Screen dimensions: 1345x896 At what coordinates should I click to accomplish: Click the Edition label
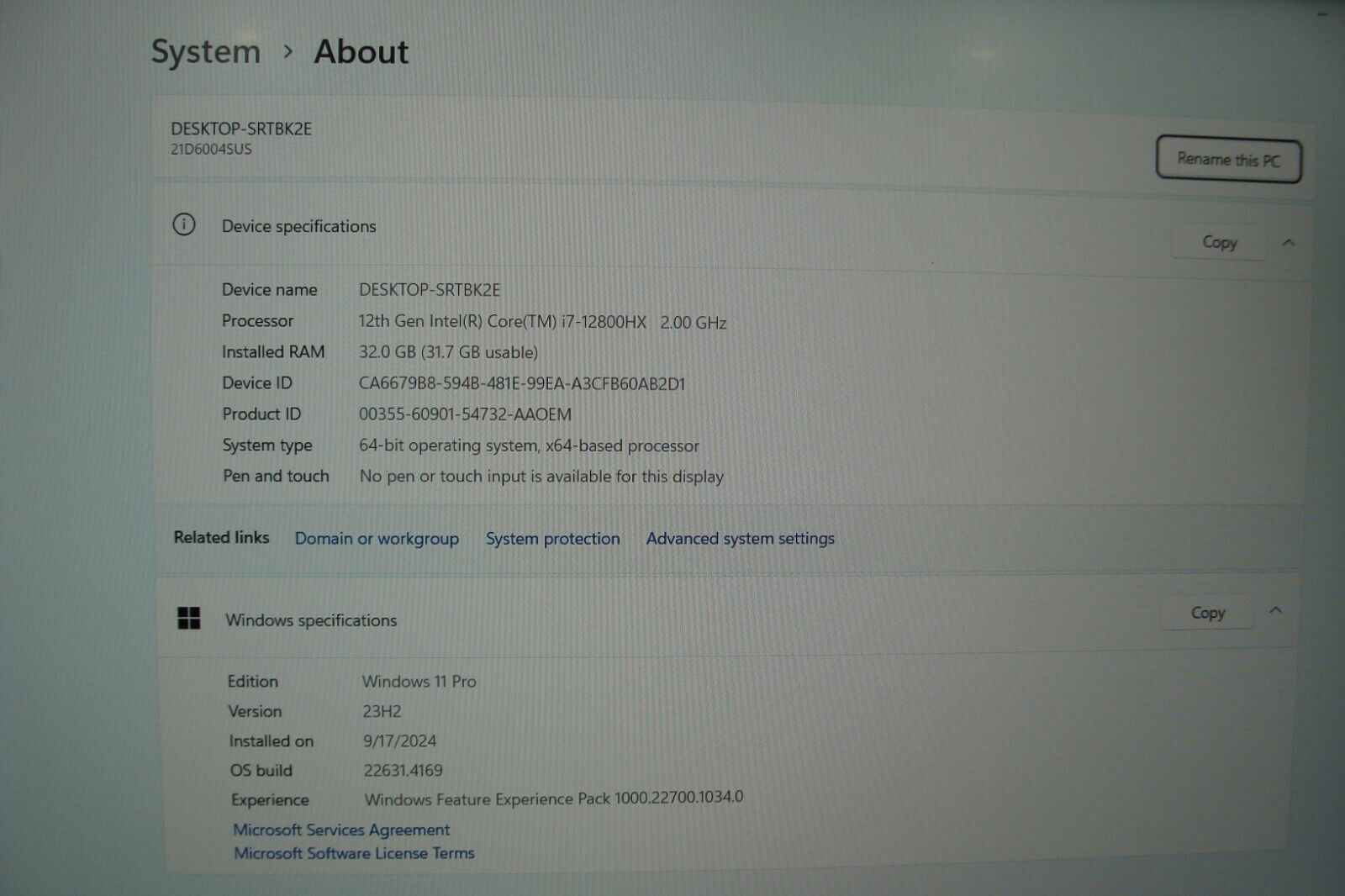click(x=252, y=682)
